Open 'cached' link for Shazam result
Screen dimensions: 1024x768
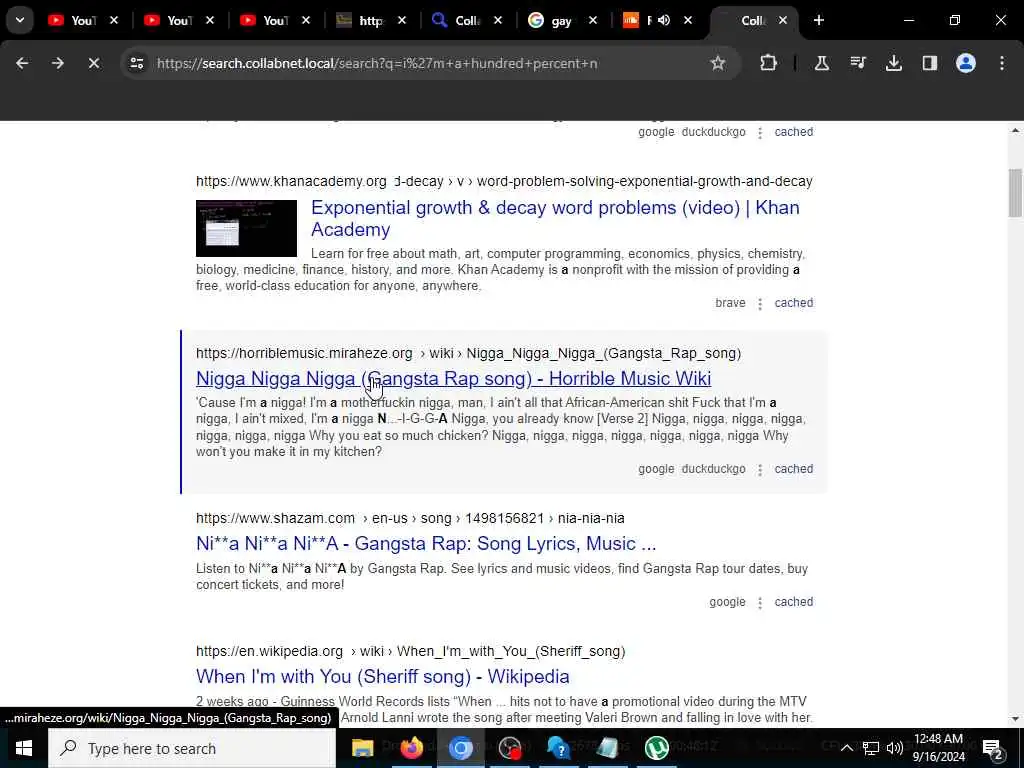point(793,602)
